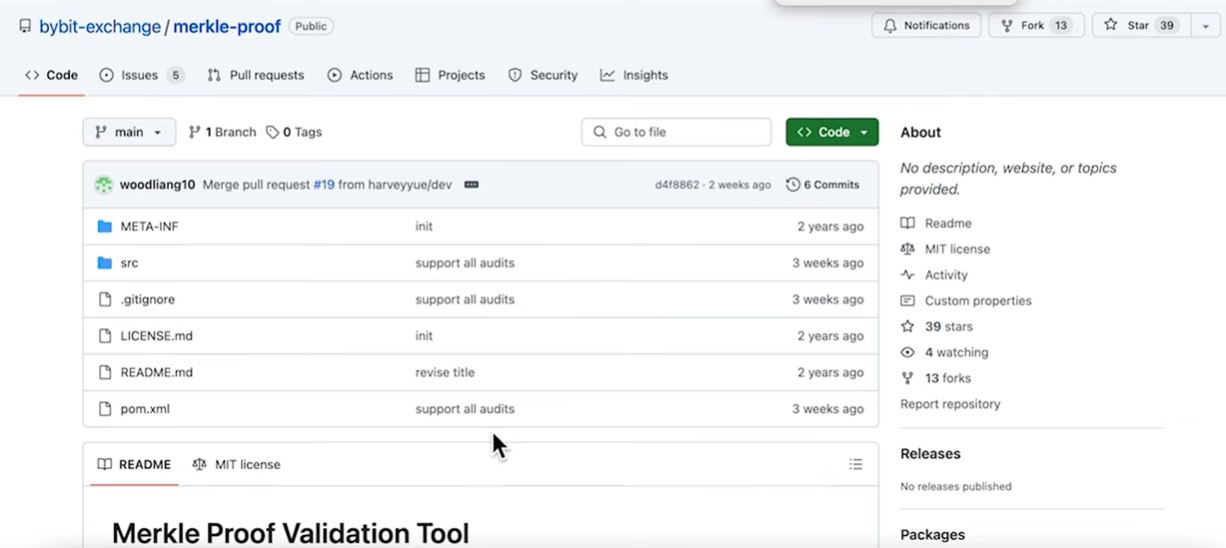Open the Pull requests tab
The height and width of the screenshot is (548, 1226).
pyautogui.click(x=255, y=75)
